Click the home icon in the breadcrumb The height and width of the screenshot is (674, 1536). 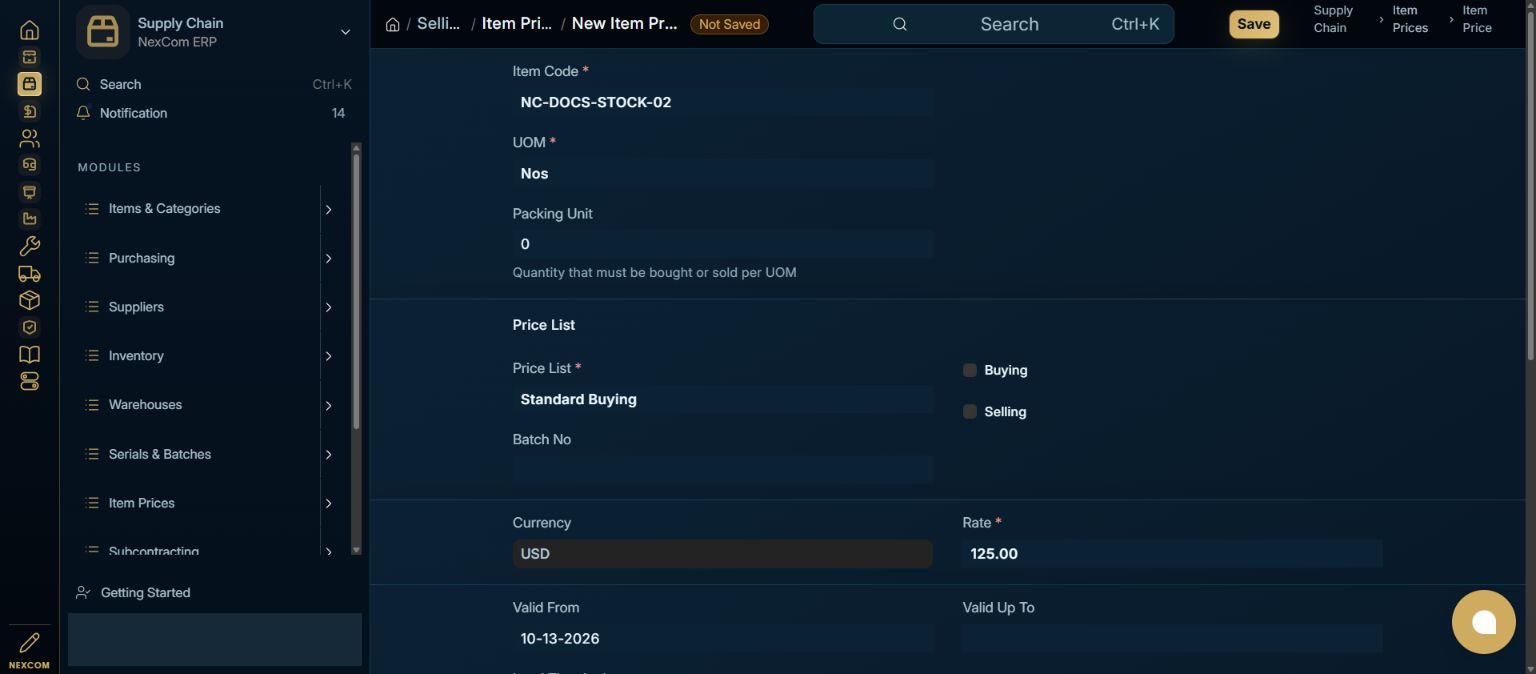tap(393, 24)
